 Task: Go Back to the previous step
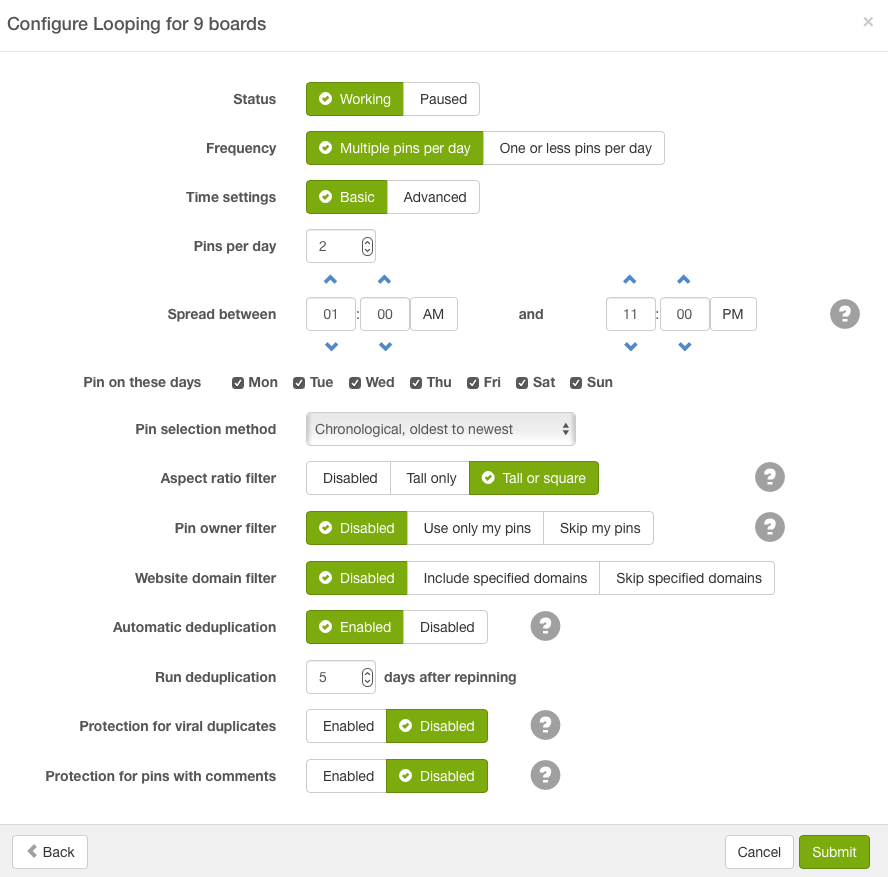(x=50, y=852)
